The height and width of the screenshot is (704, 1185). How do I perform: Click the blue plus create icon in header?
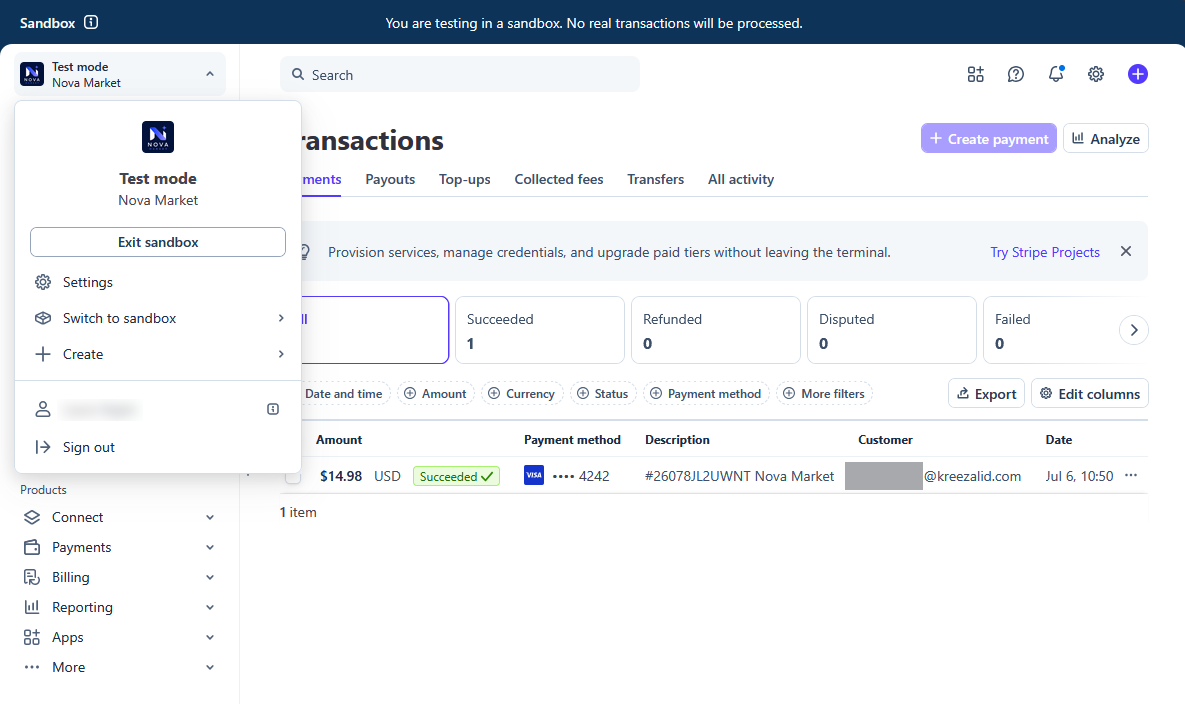(1137, 74)
